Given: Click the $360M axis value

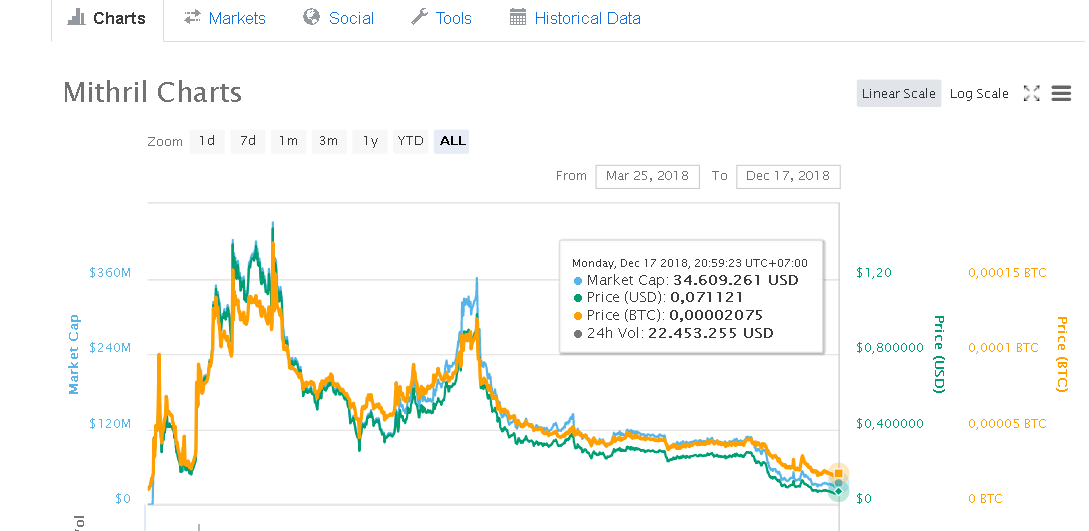Looking at the screenshot, I should [x=110, y=273].
